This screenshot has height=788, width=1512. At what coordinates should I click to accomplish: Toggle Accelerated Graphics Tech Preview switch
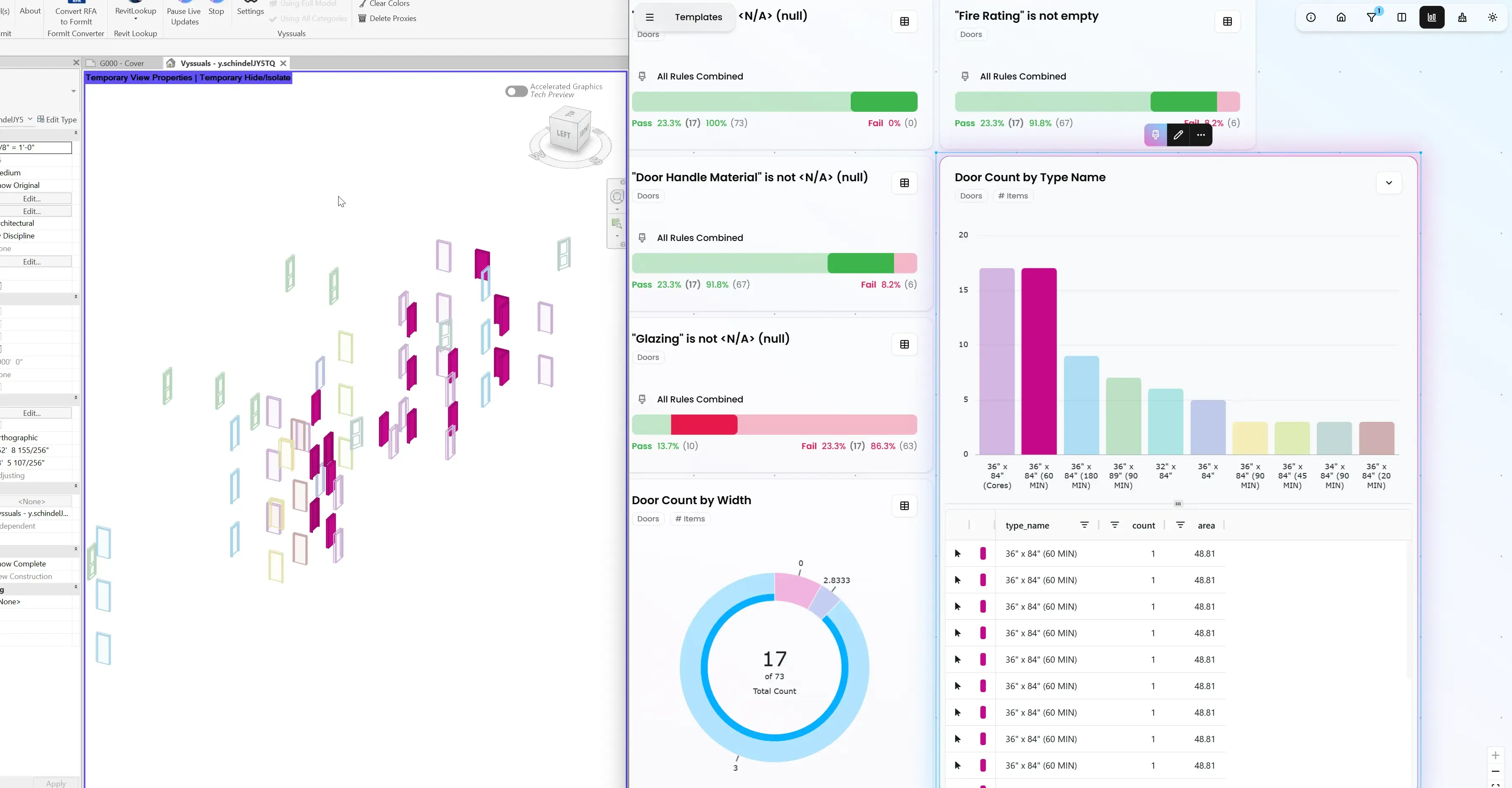pyautogui.click(x=516, y=91)
